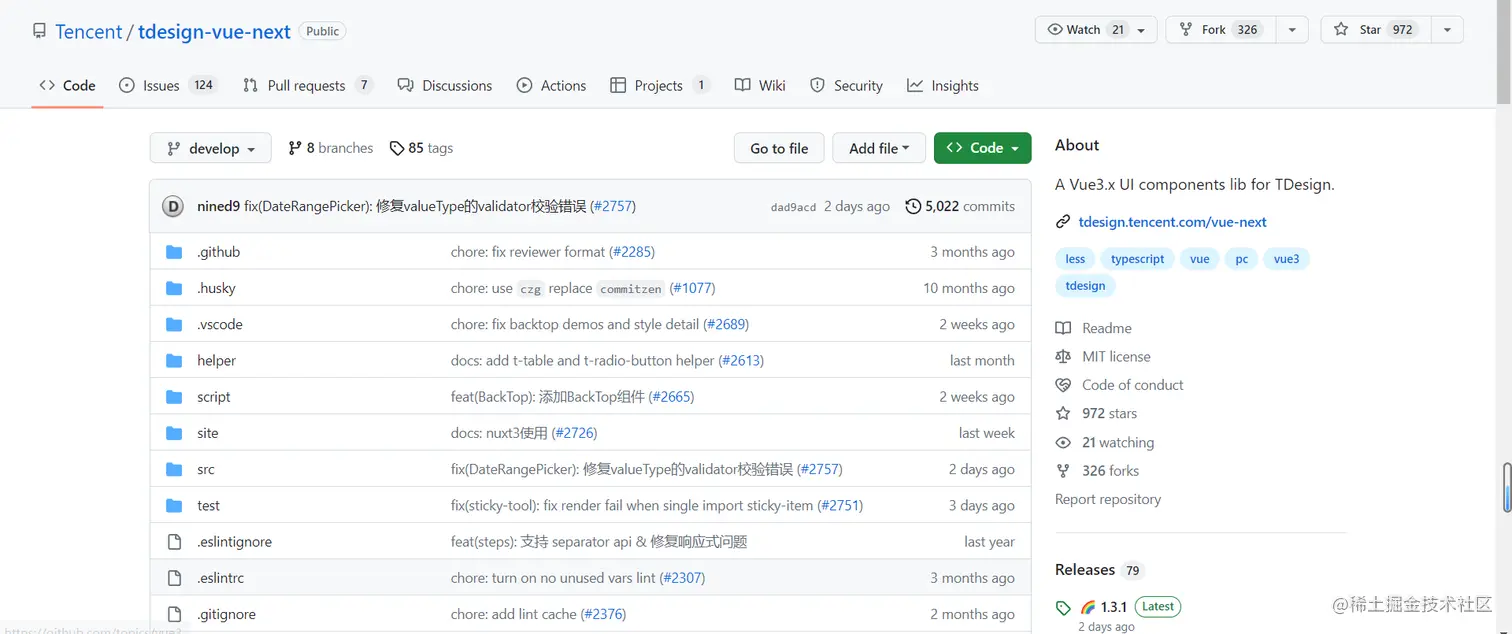Open the Actions tab
Viewport: 1512px width, 634px height.
pyautogui.click(x=551, y=86)
